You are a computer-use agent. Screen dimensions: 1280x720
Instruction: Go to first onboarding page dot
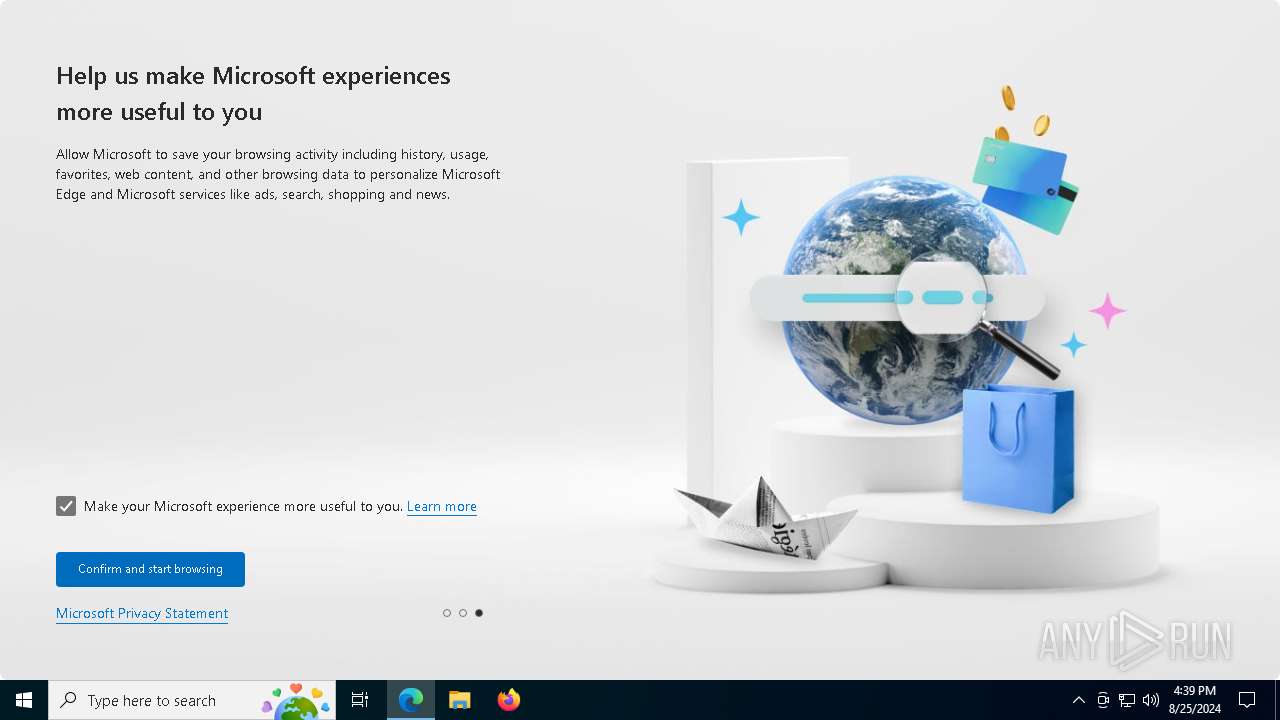447,613
